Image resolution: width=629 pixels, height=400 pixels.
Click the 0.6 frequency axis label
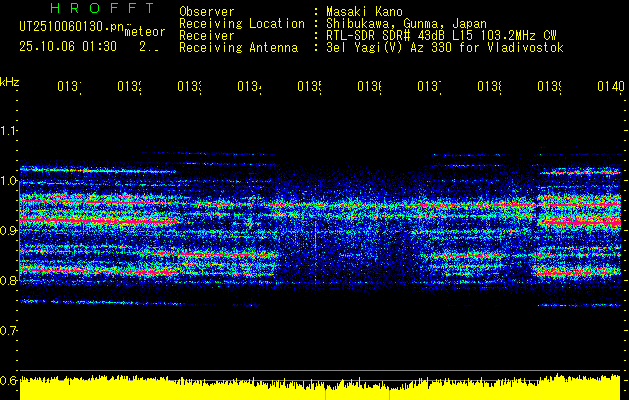pos(8,380)
